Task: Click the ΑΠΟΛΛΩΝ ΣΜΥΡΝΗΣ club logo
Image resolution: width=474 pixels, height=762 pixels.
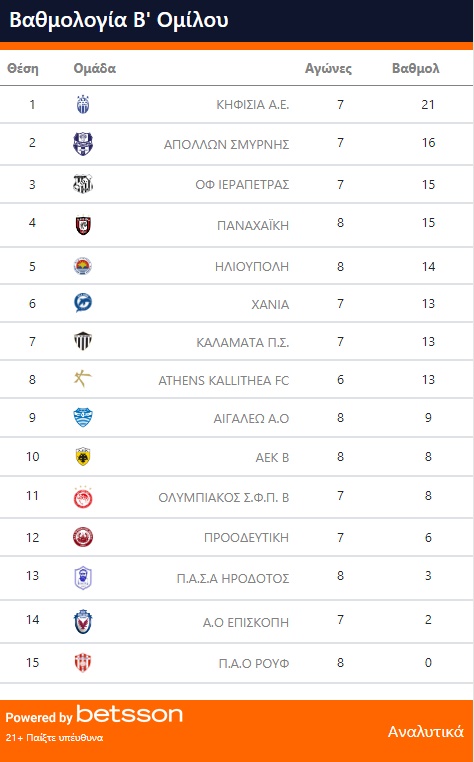Action: (x=83, y=144)
